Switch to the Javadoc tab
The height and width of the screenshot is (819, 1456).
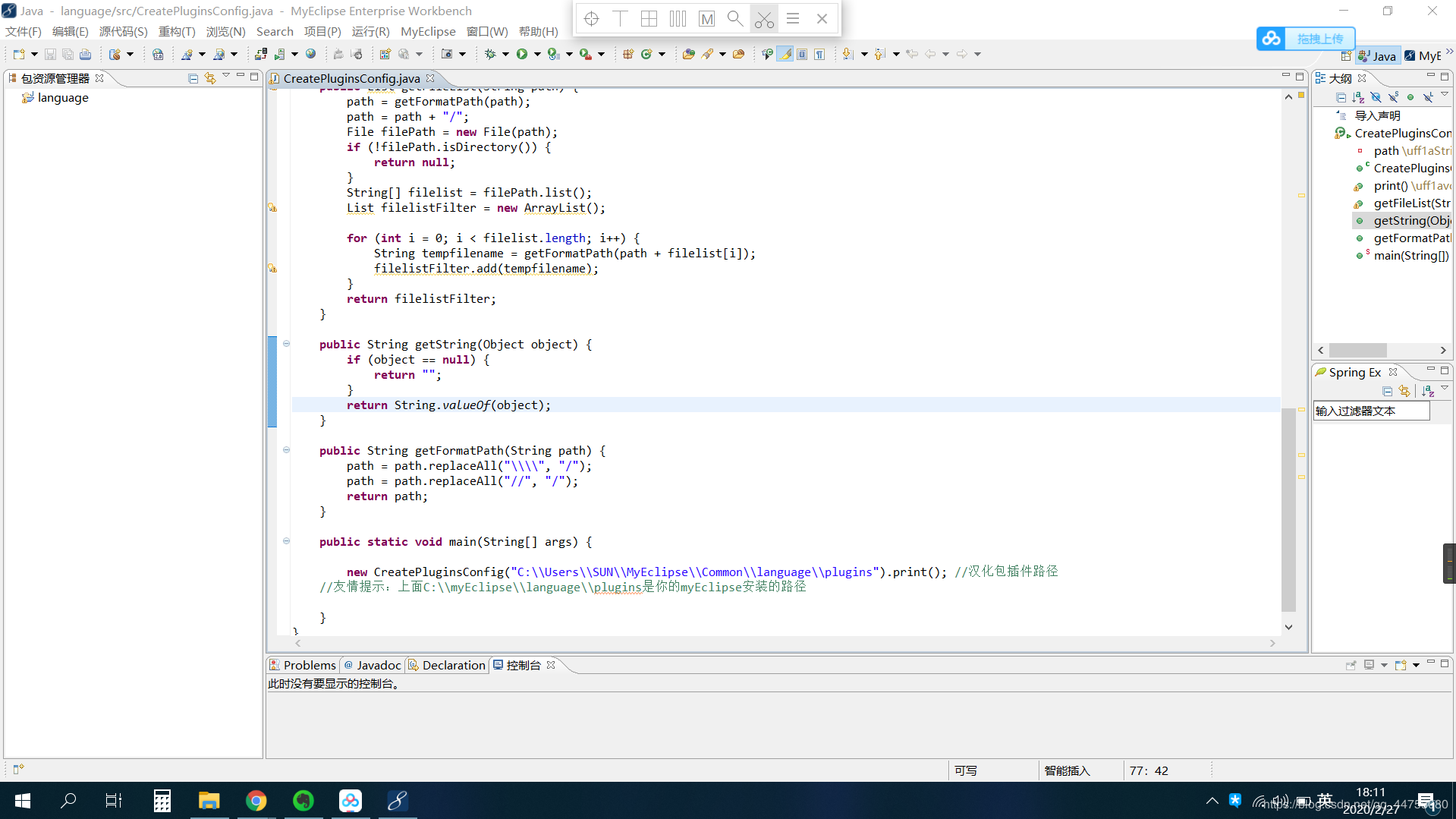pyautogui.click(x=372, y=665)
